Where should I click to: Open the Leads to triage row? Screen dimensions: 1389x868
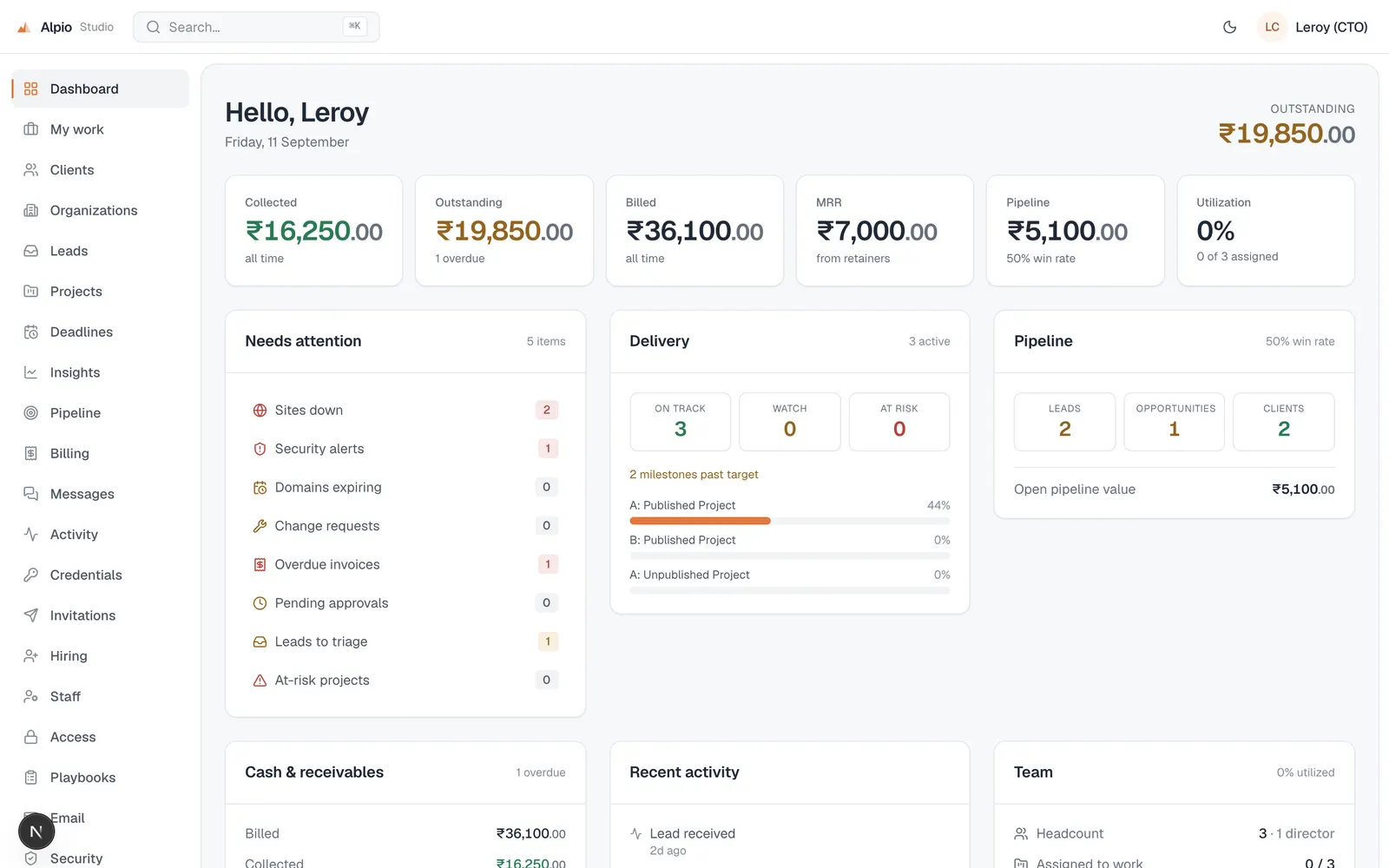pyautogui.click(x=405, y=641)
